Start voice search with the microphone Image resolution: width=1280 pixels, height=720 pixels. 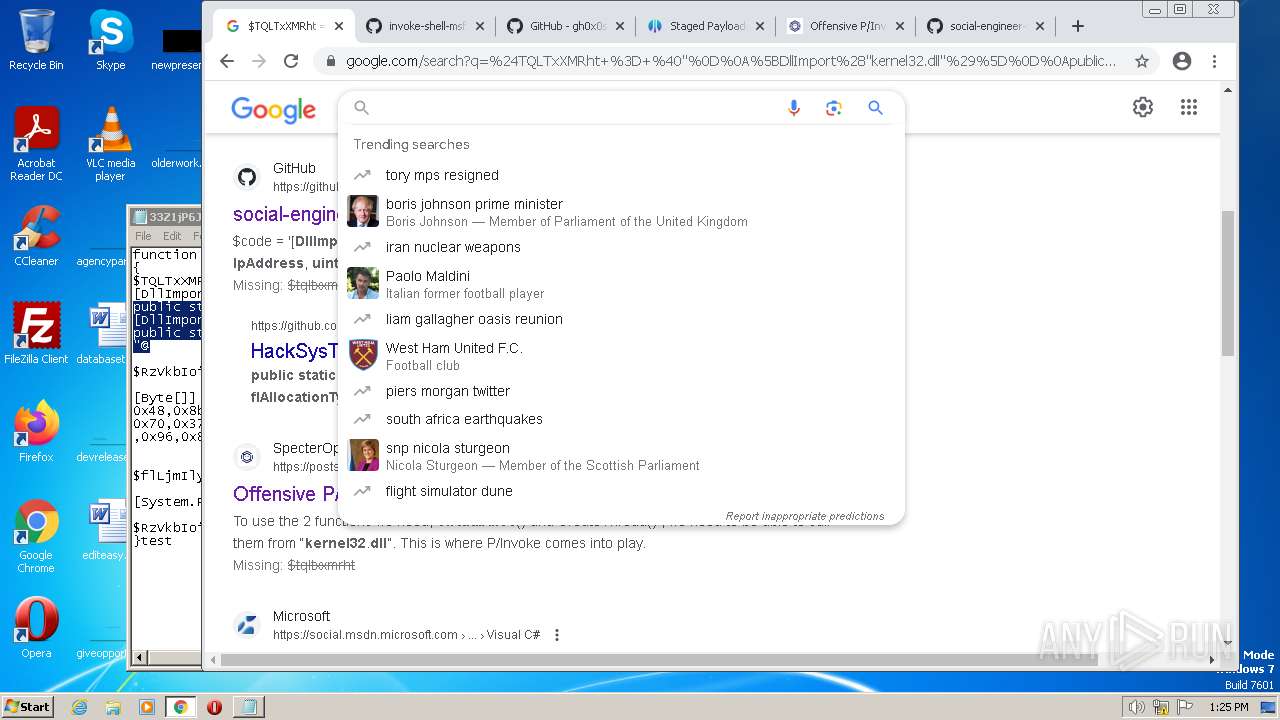click(x=794, y=108)
